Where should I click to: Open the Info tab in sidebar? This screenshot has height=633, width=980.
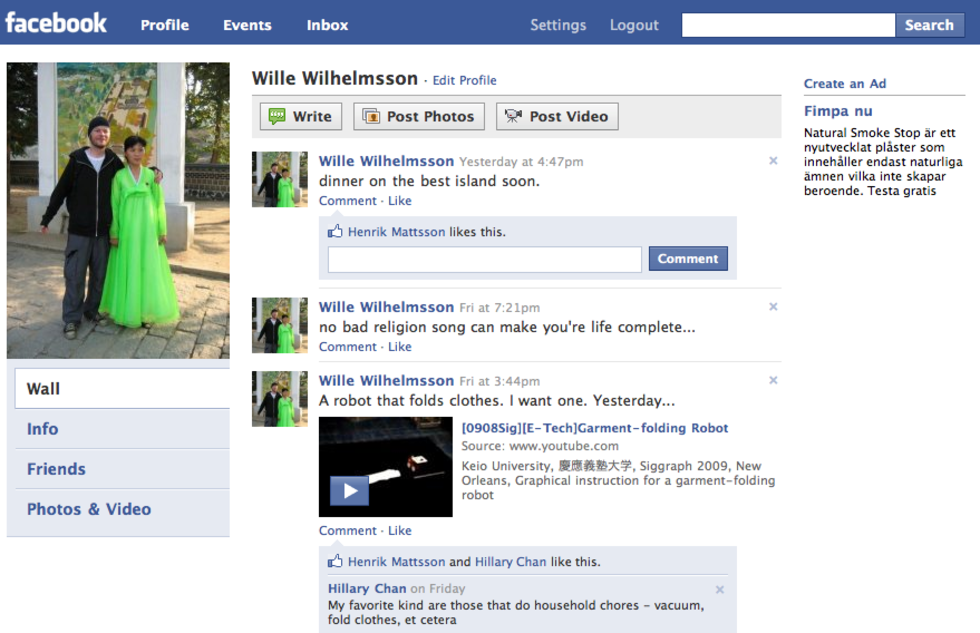click(x=43, y=429)
